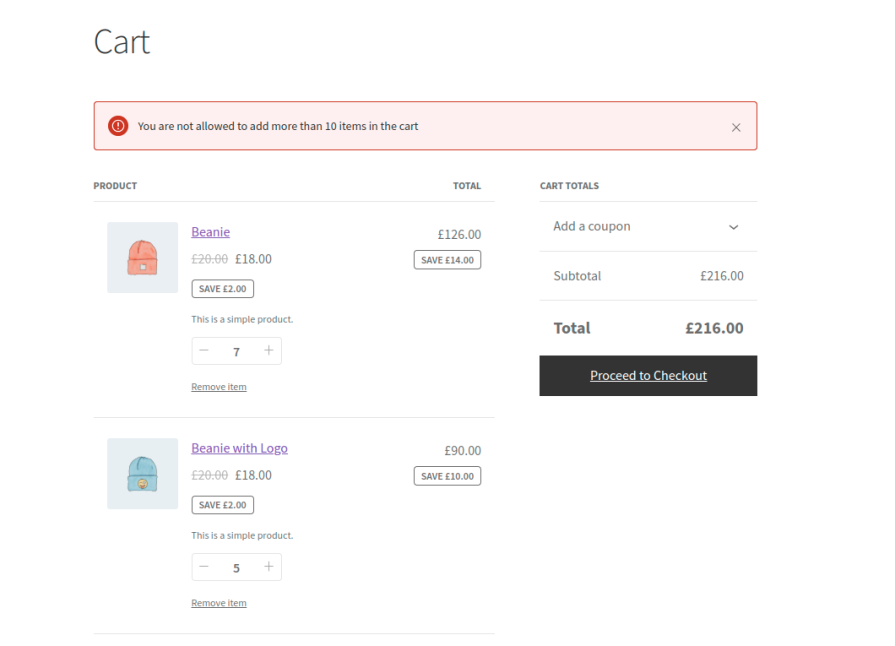
Task: Decrease Beanie quantity with minus icon
Action: point(204,351)
